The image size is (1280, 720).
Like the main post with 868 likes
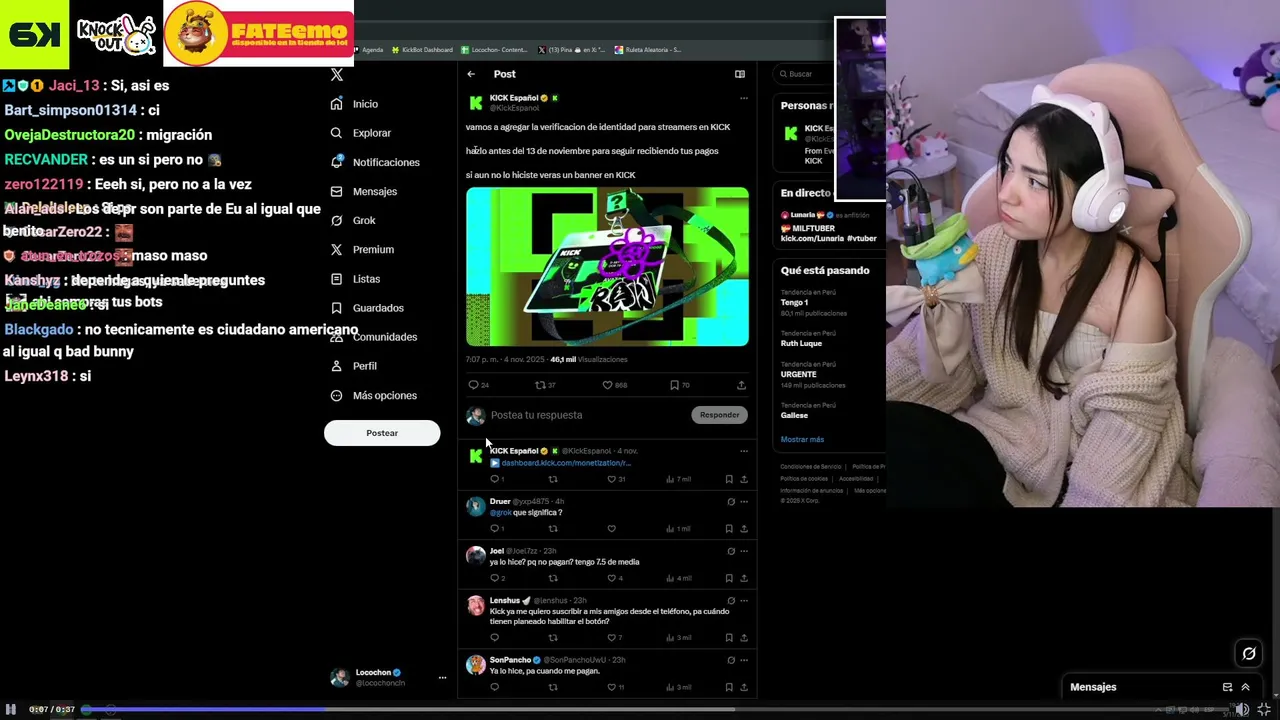614,385
